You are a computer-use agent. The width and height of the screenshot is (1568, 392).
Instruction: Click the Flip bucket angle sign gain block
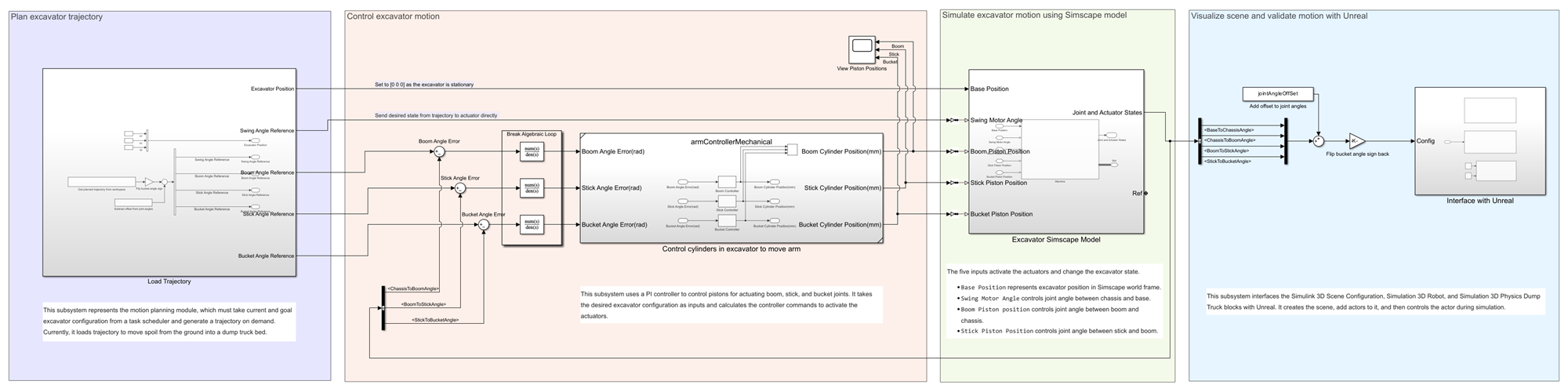[x=1356, y=141]
